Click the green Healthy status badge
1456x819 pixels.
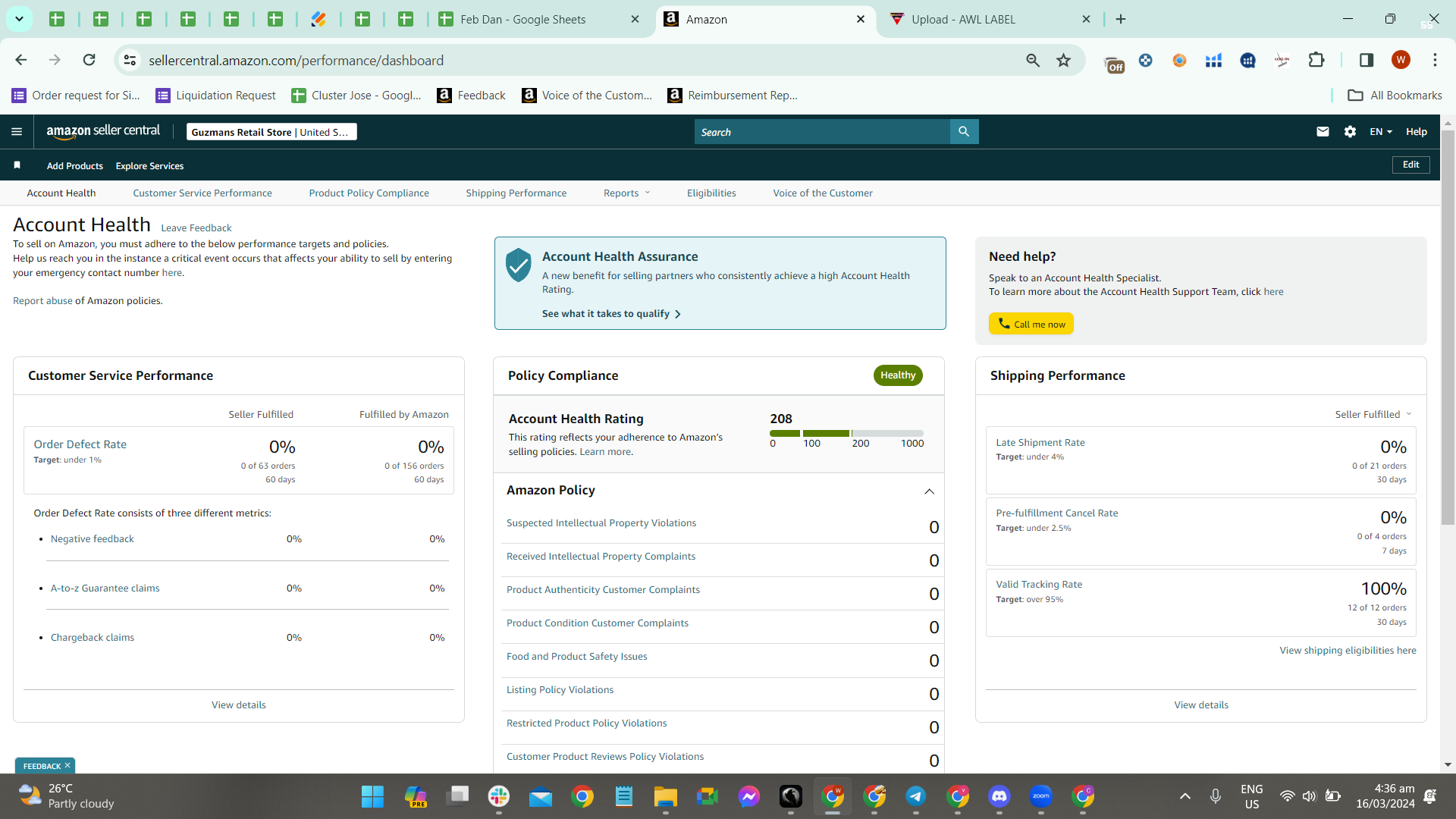click(x=898, y=375)
